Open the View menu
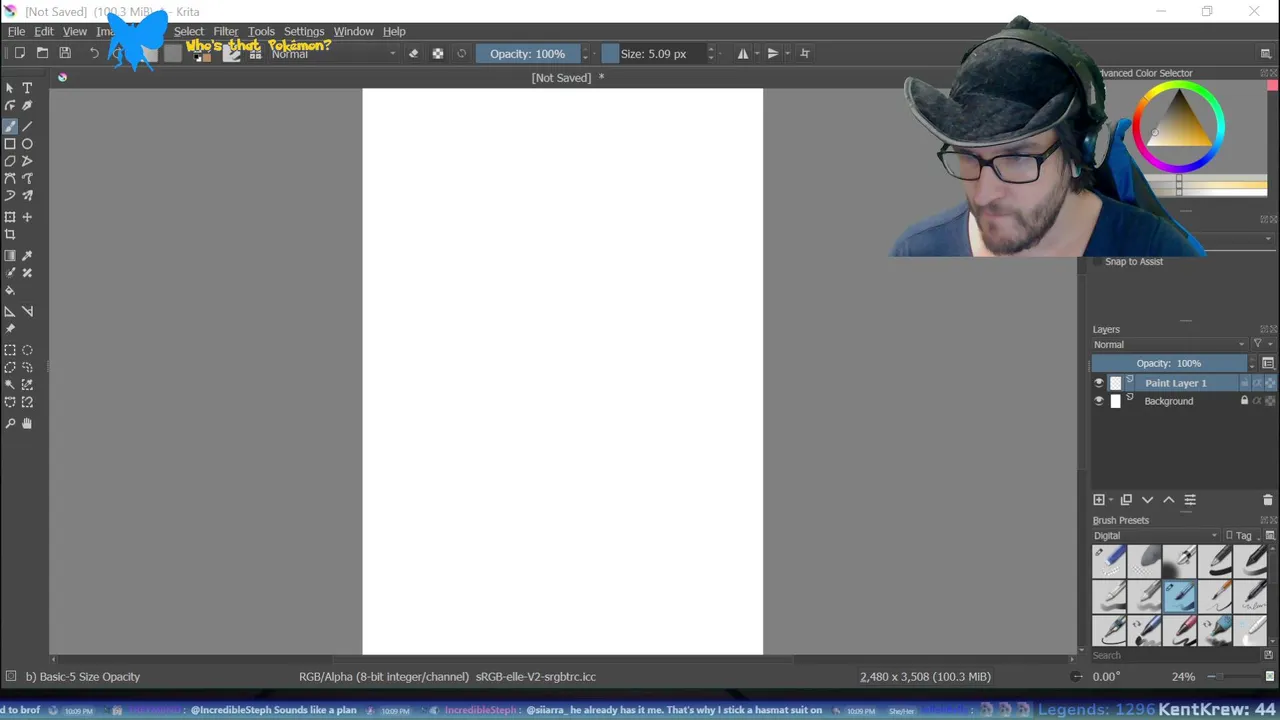Image resolution: width=1280 pixels, height=720 pixels. tap(75, 31)
